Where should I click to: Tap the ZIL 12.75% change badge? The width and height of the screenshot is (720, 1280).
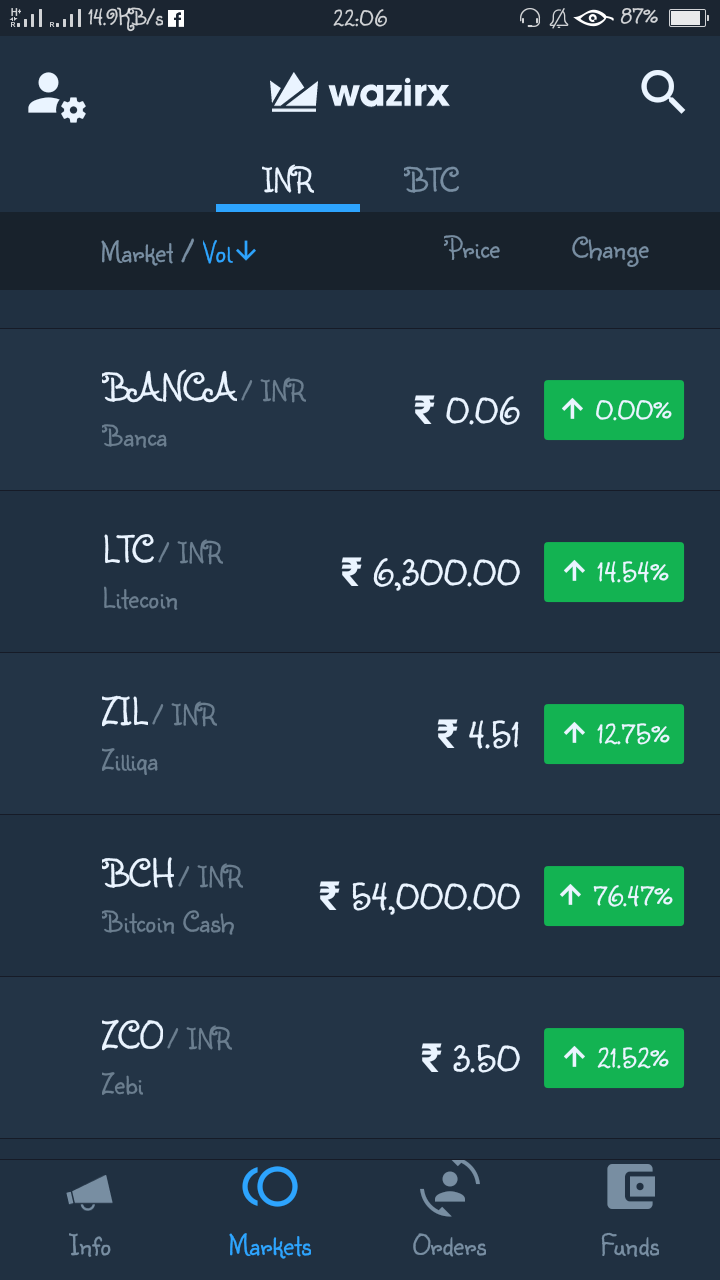pyautogui.click(x=614, y=734)
